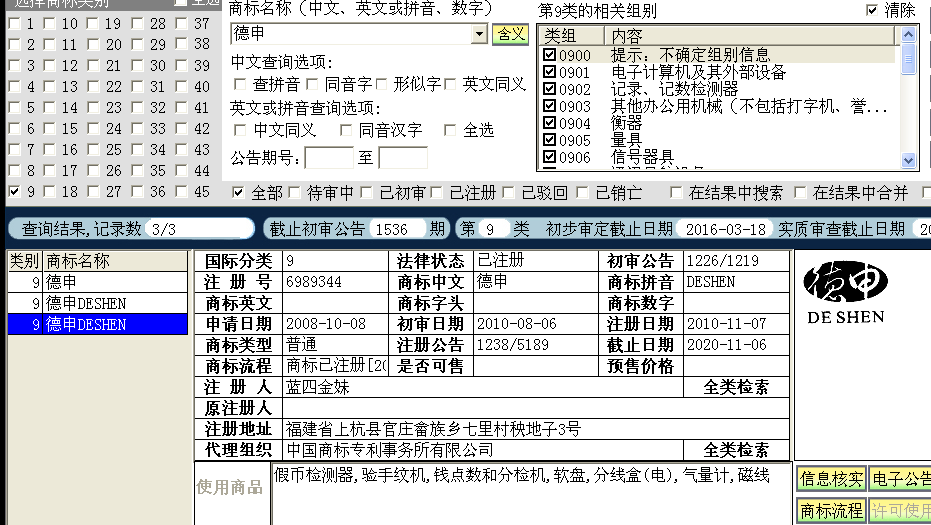This screenshot has width=931, height=525.
Task: Click the 类组 column header
Action: tap(572, 36)
